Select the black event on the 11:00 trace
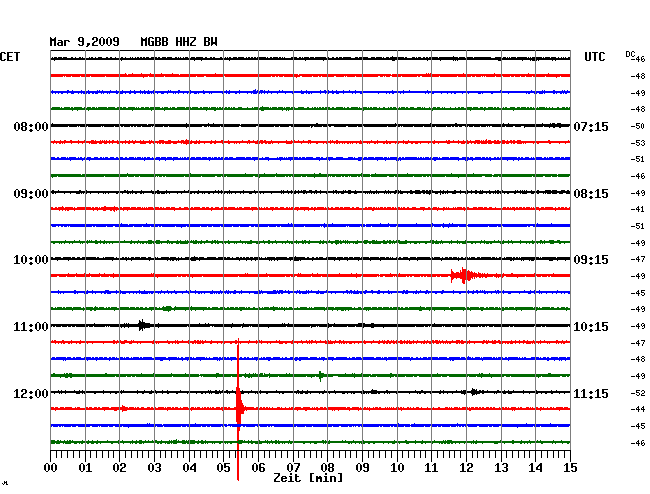The width and height of the screenshot is (650, 494). tap(143, 325)
